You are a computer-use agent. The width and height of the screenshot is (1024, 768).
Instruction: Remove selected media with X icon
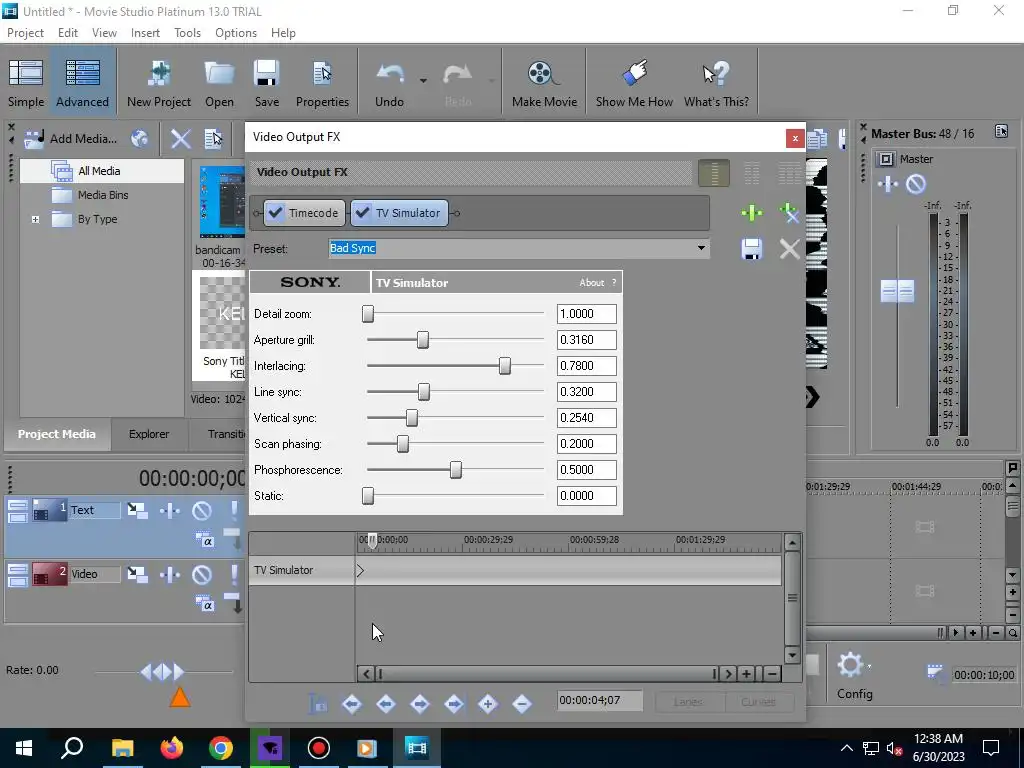click(x=180, y=138)
